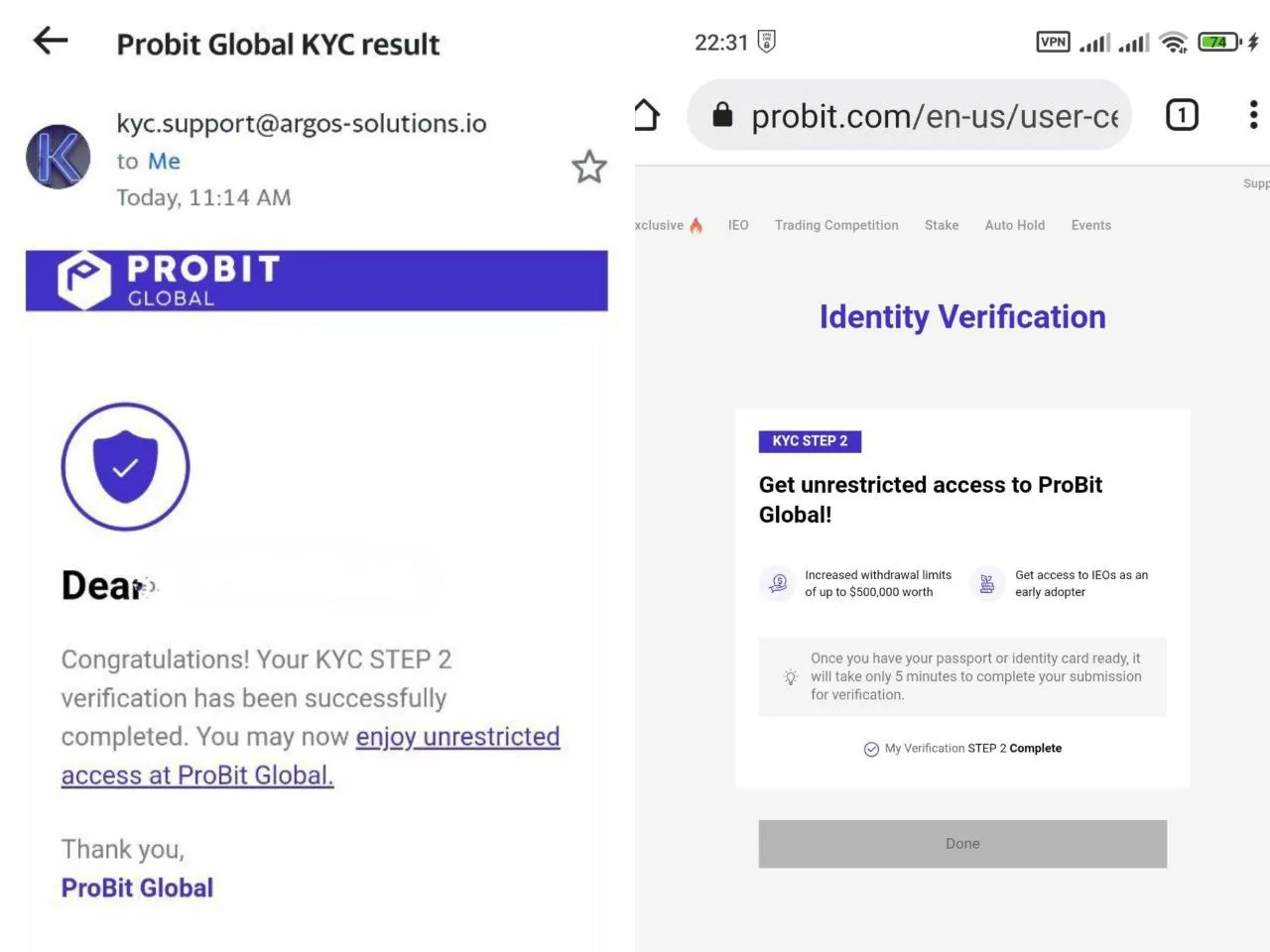Tap the blue shield verification icon
This screenshot has width=1270, height=952.
[125, 466]
